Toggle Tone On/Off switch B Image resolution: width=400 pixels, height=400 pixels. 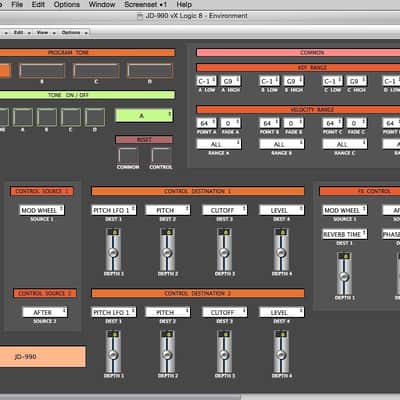[47, 117]
